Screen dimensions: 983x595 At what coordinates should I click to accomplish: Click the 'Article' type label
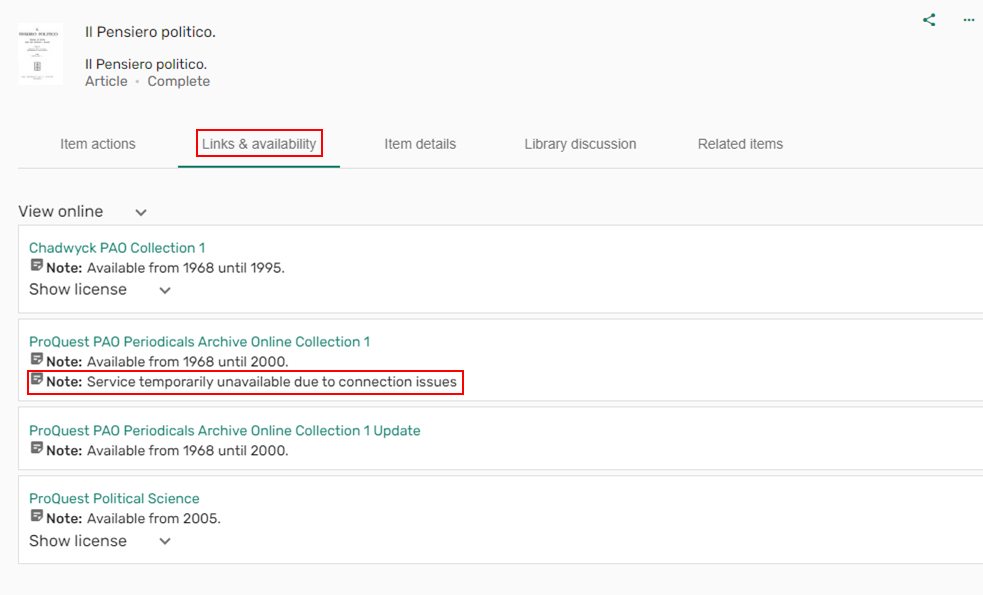click(x=106, y=82)
